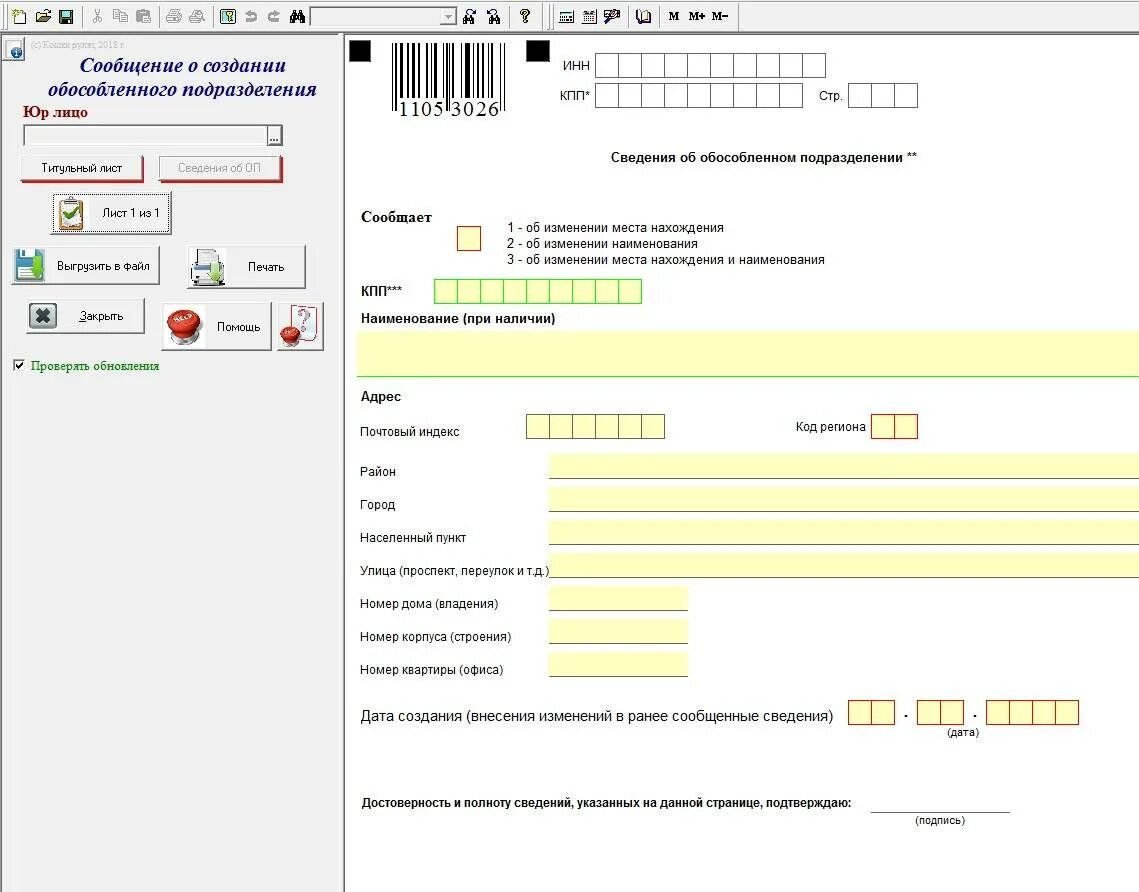1139x892 pixels.
Task: Click the New document toolbar icon
Action: 19,16
